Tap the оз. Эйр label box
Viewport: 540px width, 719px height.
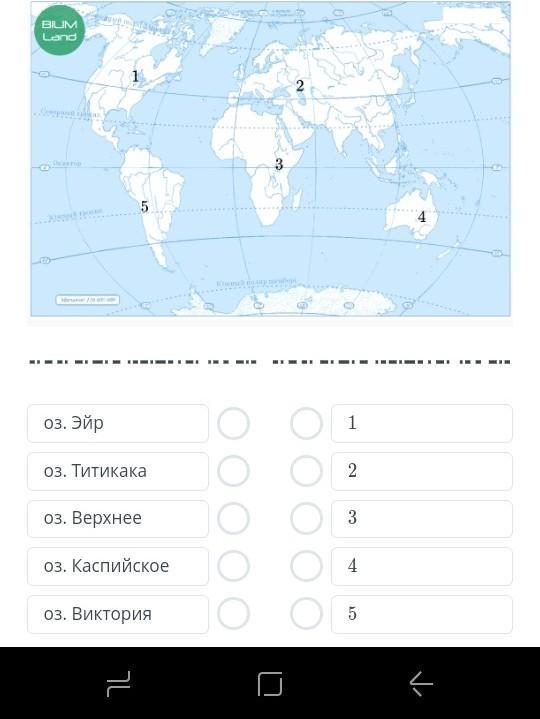(x=118, y=423)
